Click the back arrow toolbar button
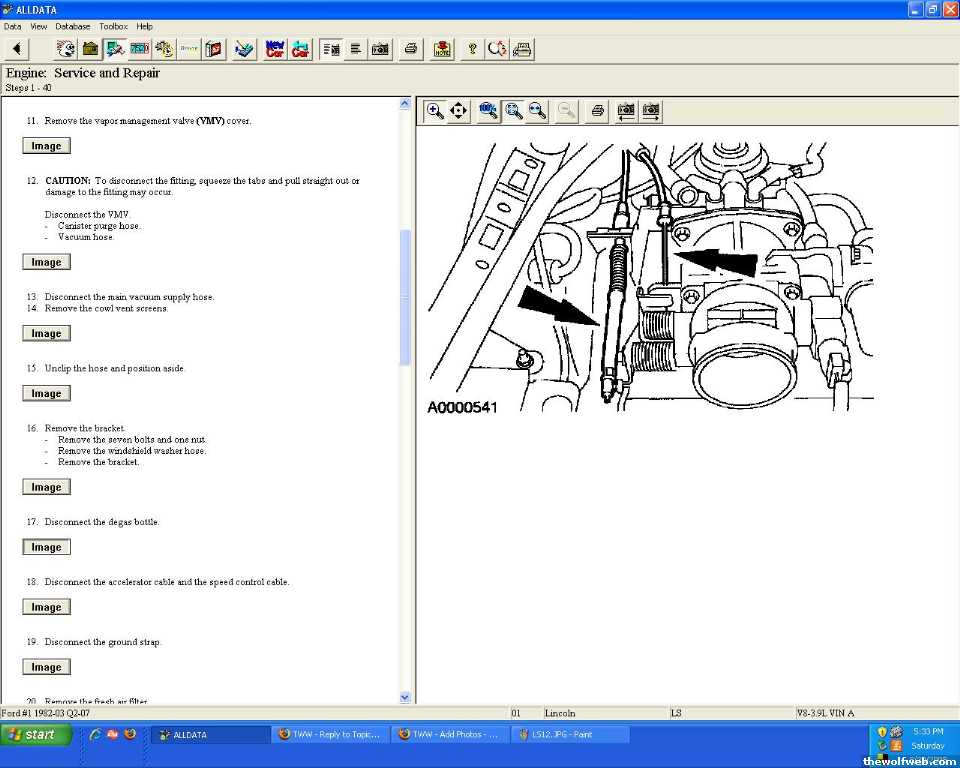This screenshot has height=768, width=960. [x=18, y=49]
